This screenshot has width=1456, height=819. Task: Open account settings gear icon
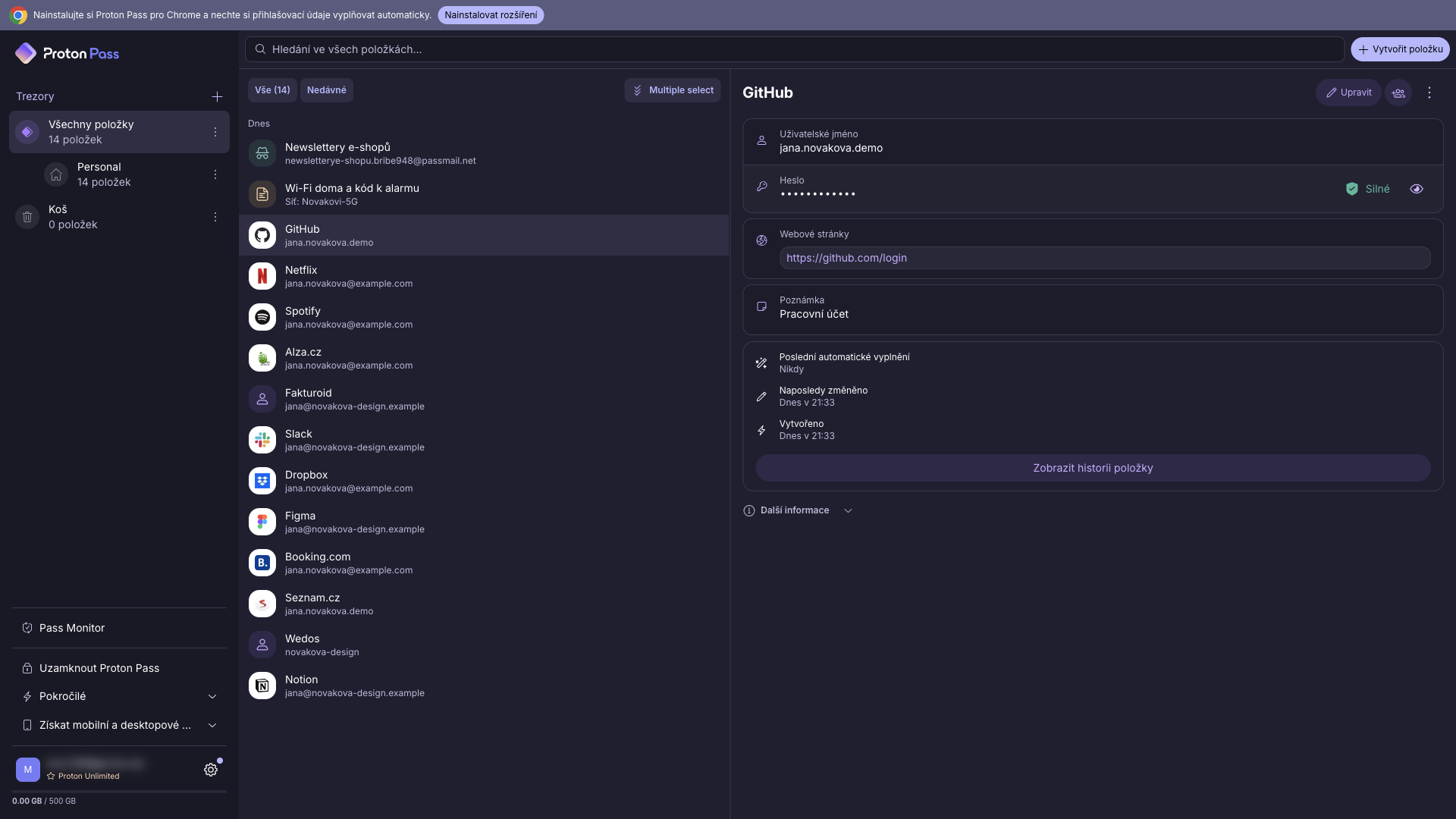(x=211, y=770)
